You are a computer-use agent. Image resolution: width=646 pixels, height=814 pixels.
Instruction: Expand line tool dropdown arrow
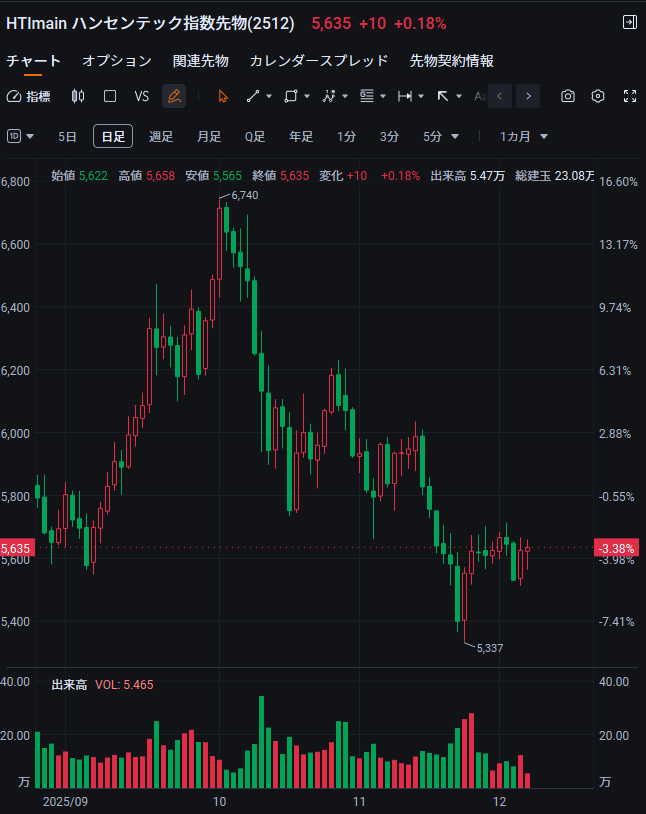click(269, 97)
